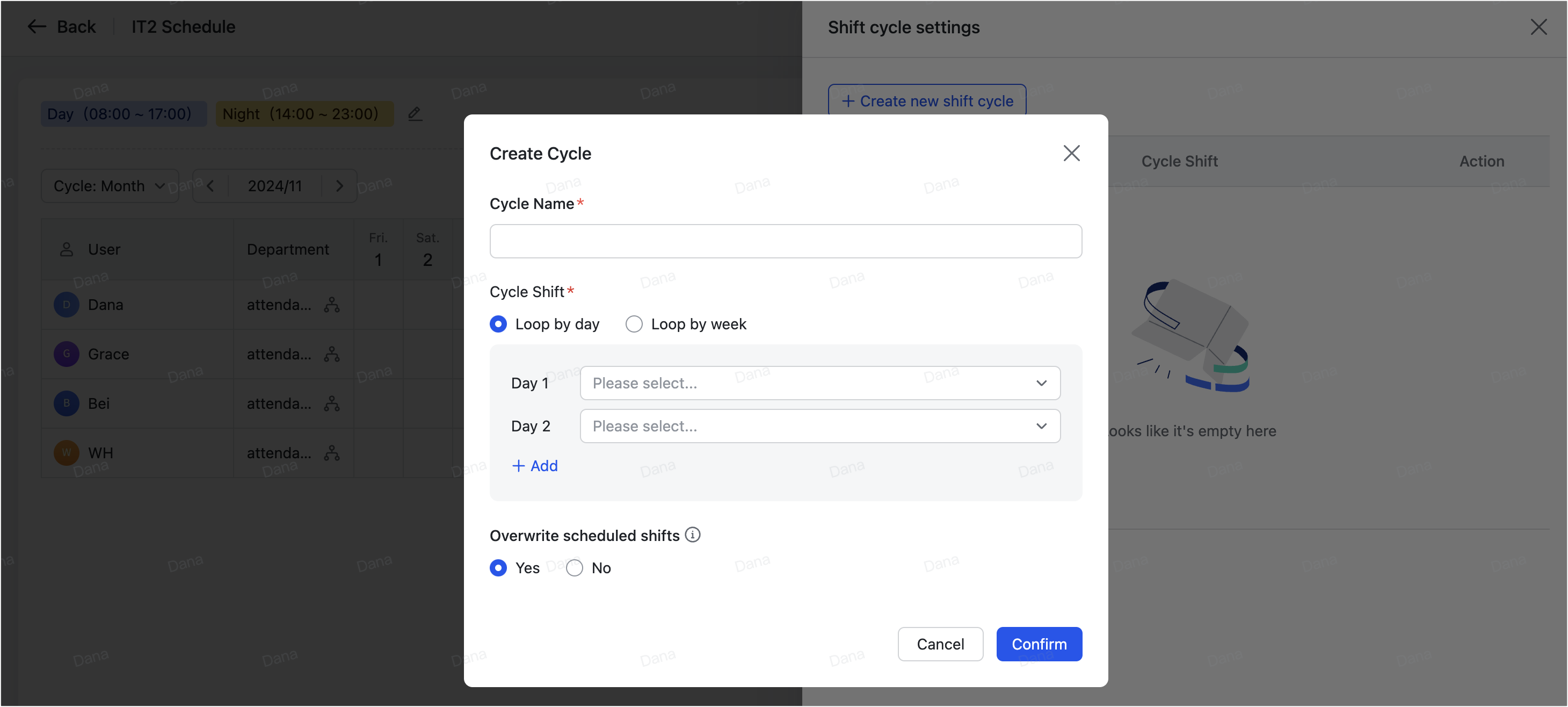Click Grace's avatar

click(x=67, y=354)
